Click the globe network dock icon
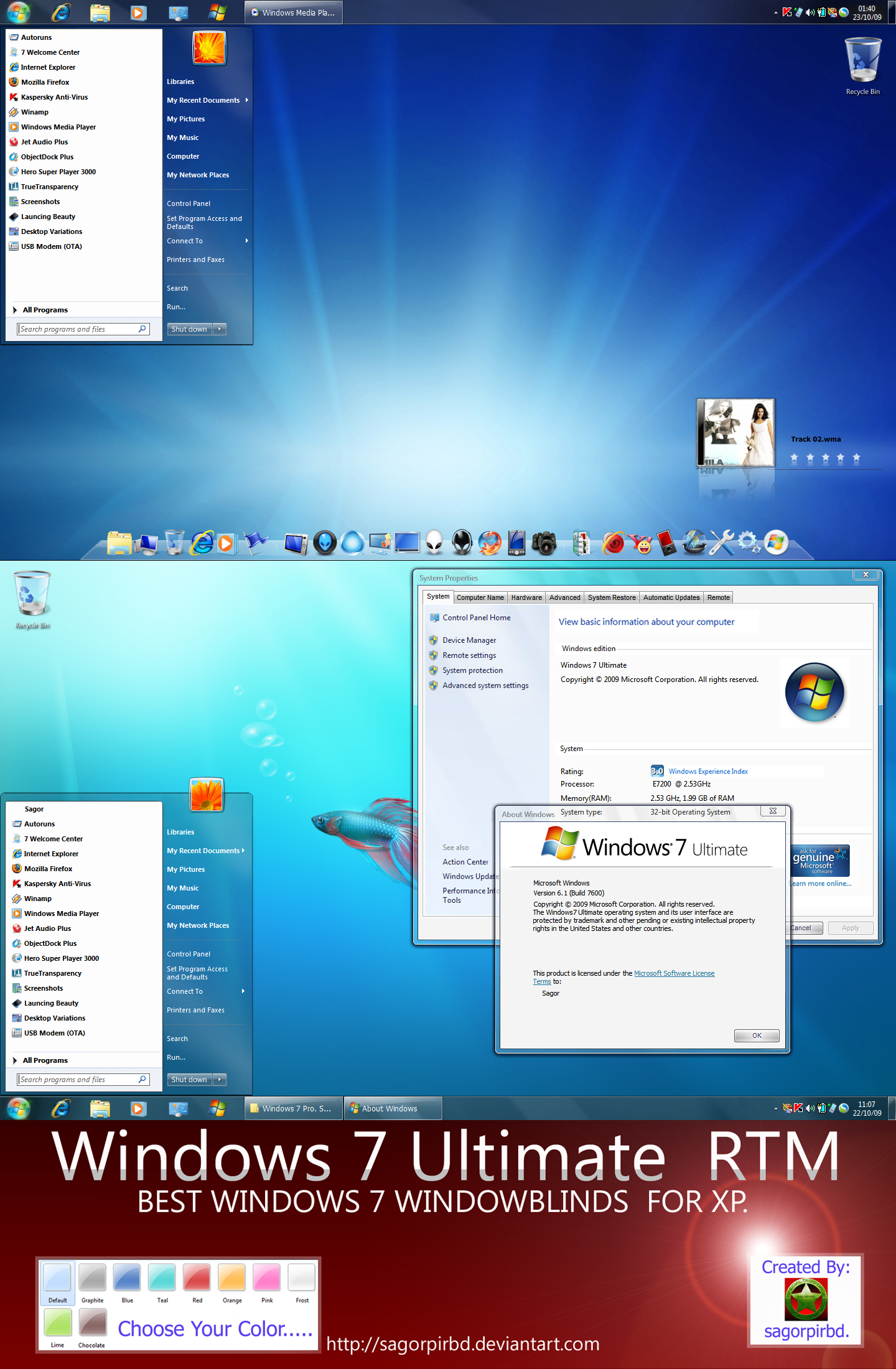The image size is (896, 1369). click(x=694, y=543)
